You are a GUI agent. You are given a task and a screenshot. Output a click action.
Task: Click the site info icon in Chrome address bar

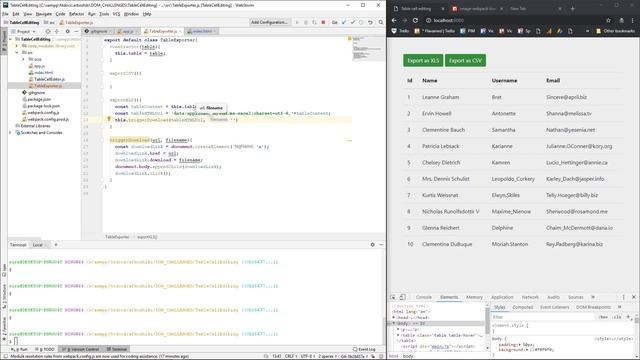pyautogui.click(x=429, y=20)
